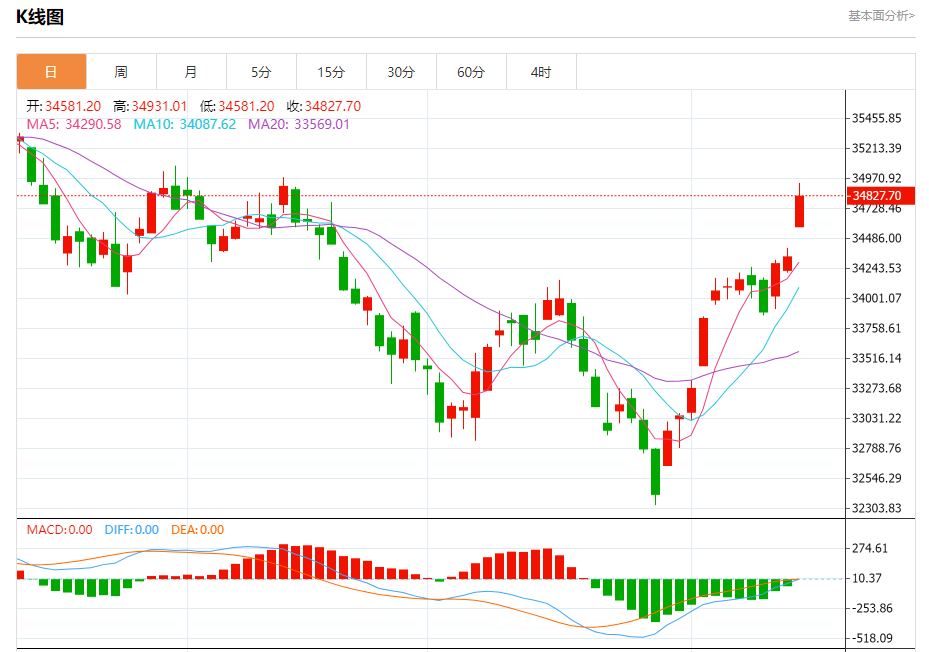Click the 35455.85 price axis label

876,118
